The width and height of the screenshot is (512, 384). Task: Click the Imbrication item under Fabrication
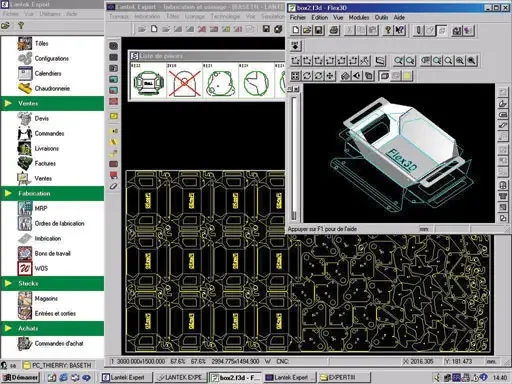pyautogui.click(x=48, y=238)
